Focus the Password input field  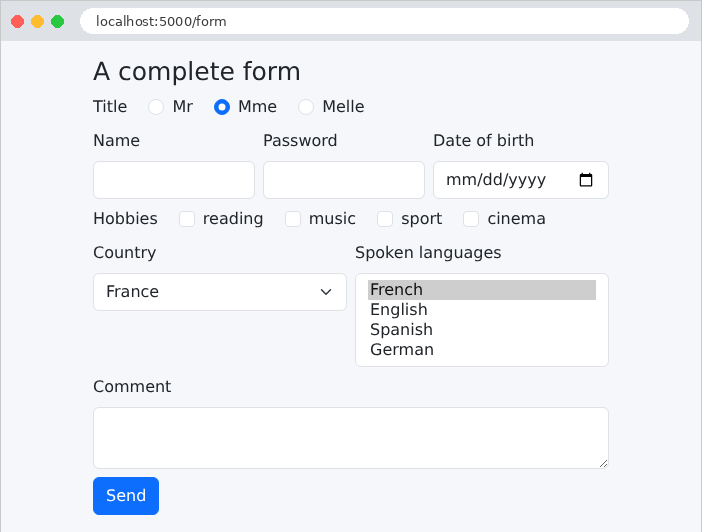(x=344, y=180)
